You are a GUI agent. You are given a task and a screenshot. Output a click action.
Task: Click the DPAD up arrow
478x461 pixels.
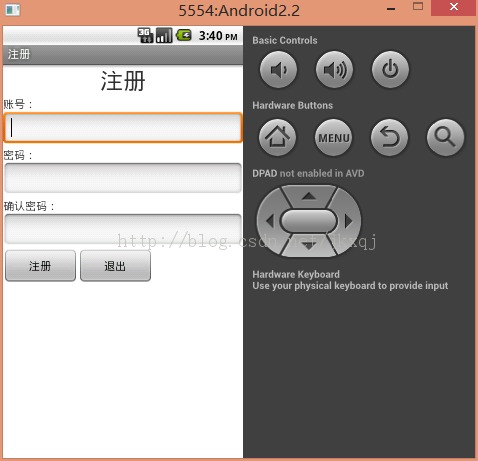pos(309,196)
